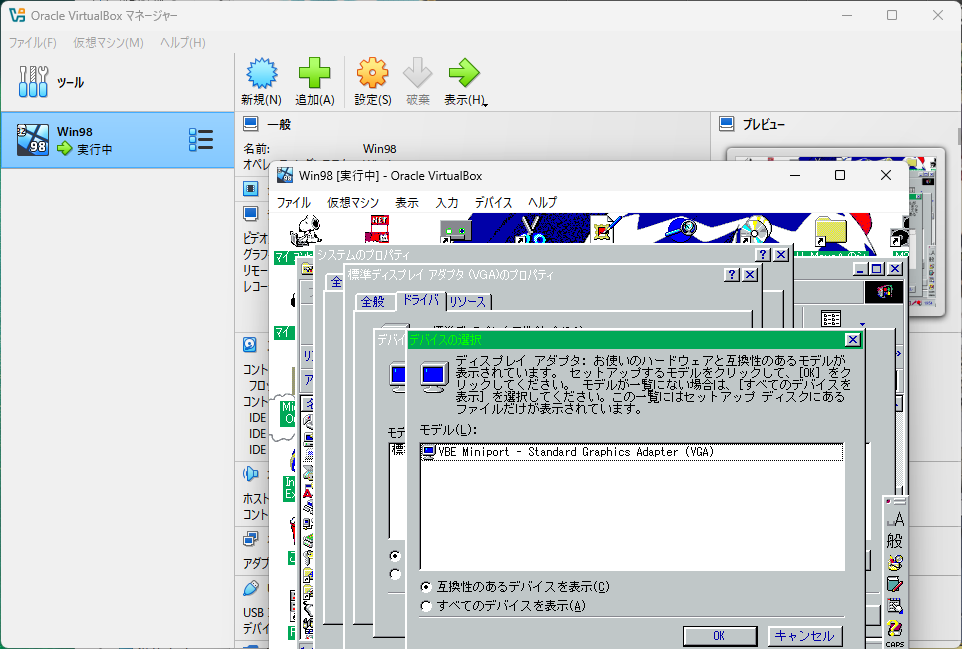The image size is (962, 649).
Task: Select すべてのデバイスを表示 radio button
Action: click(x=427, y=605)
